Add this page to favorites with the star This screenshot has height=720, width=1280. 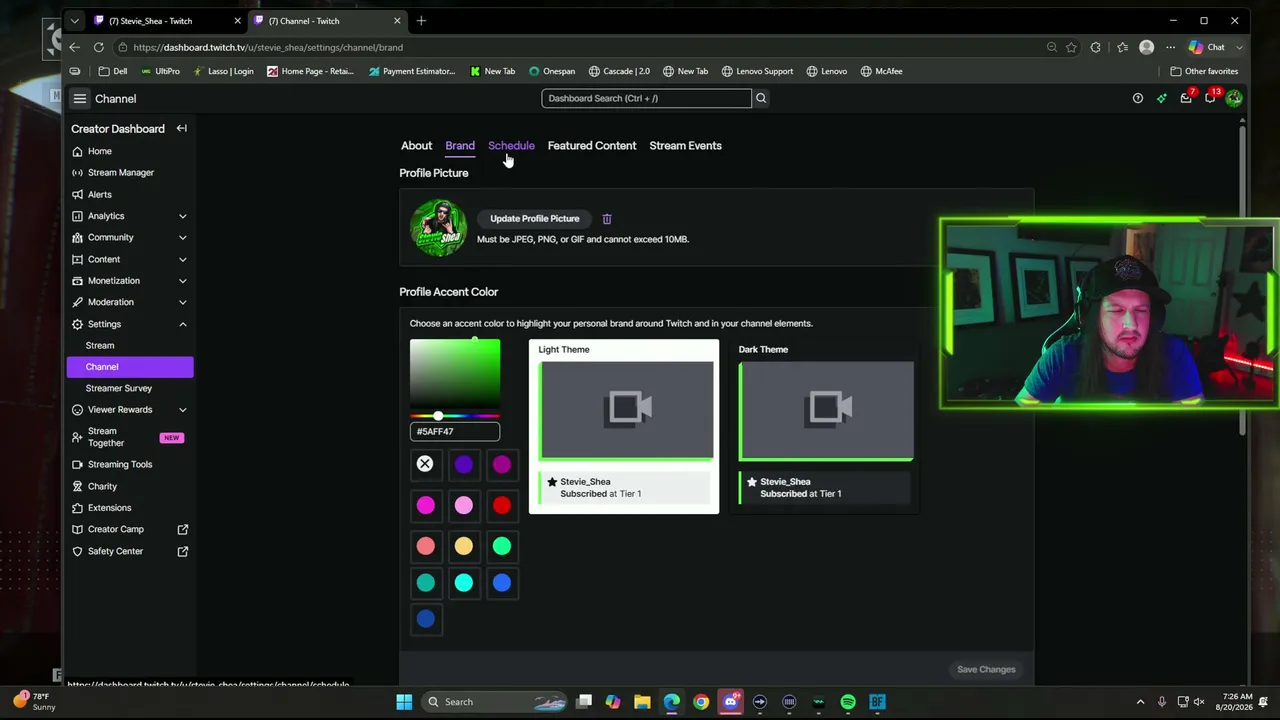point(1071,47)
